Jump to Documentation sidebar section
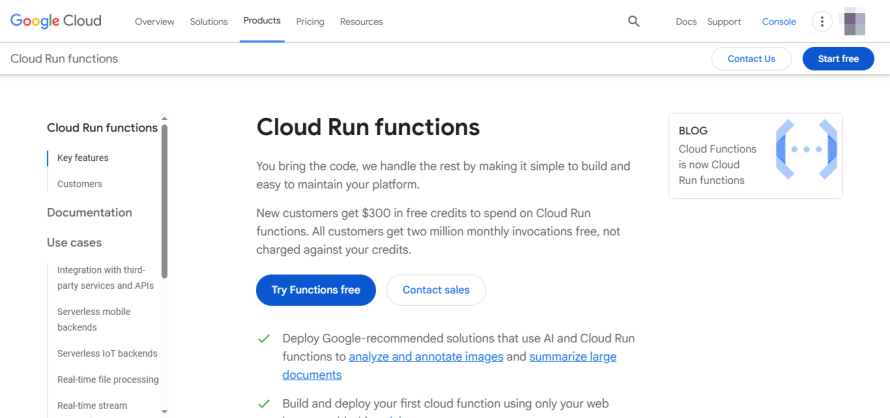Viewport: 890px width, 418px height. click(90, 212)
